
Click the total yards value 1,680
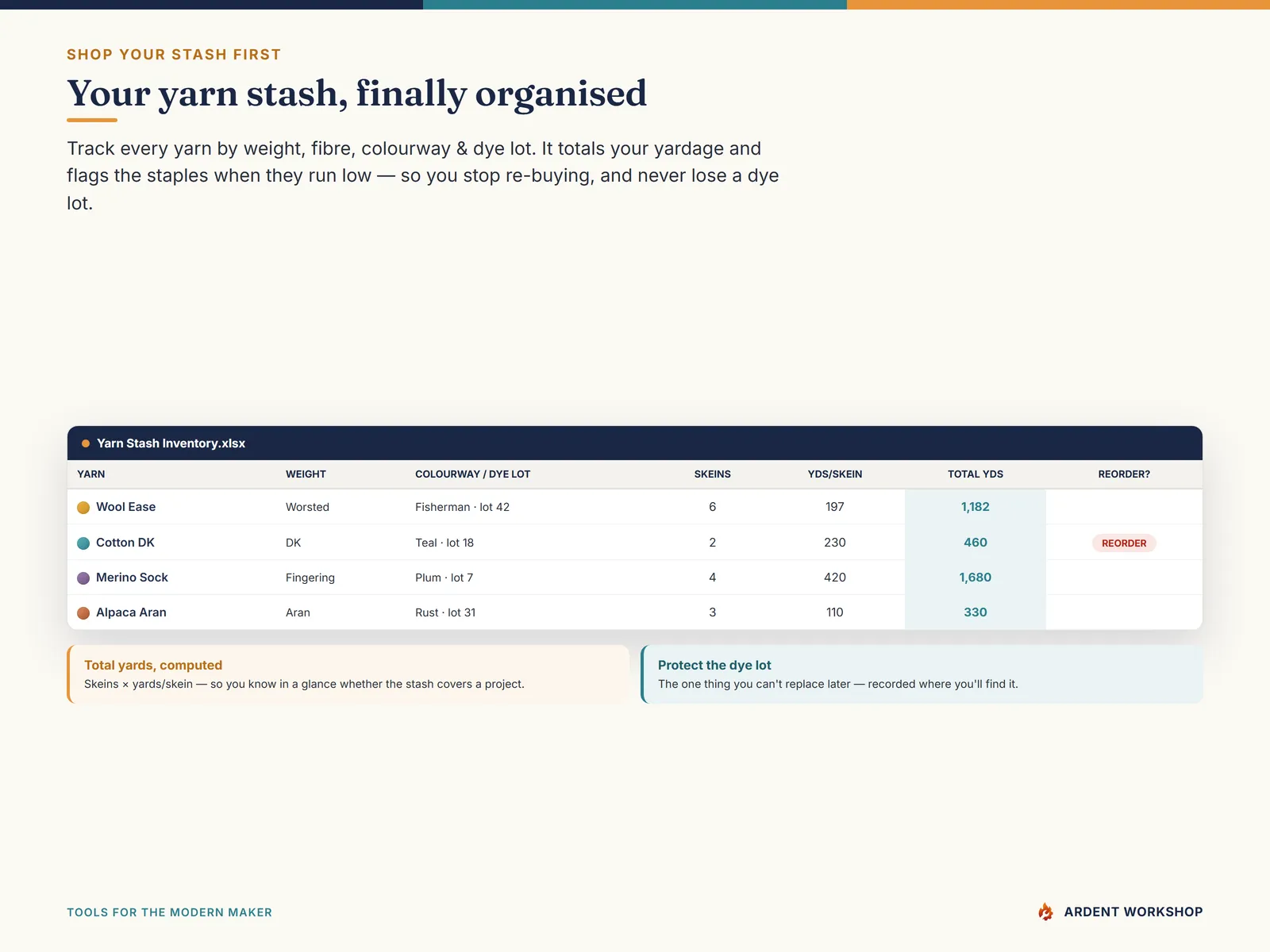[x=976, y=578]
